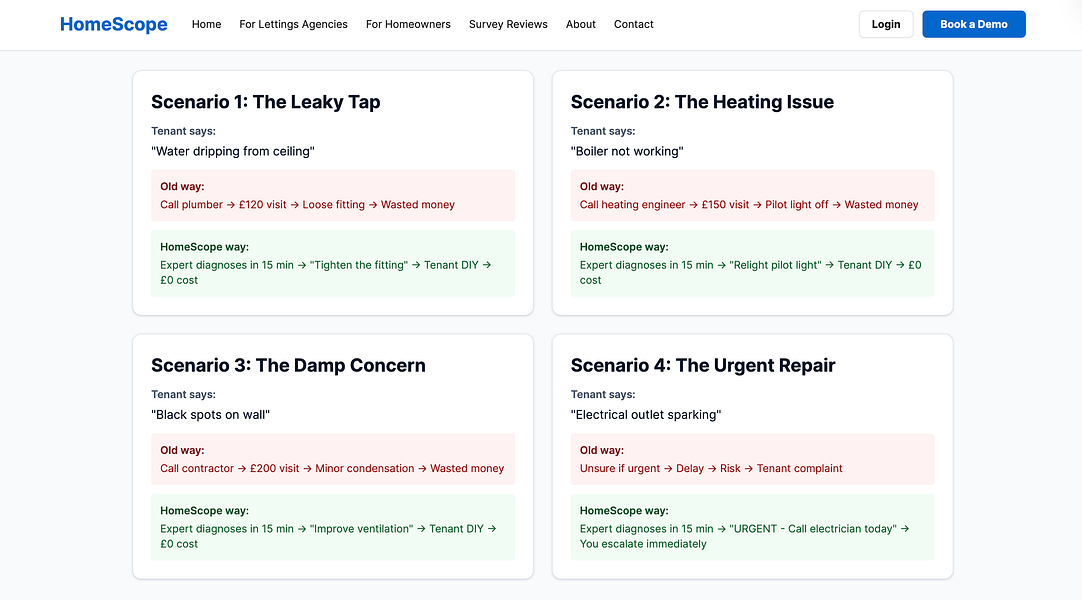Image resolution: width=1082 pixels, height=600 pixels.
Task: Click the HomeScope logo
Action: [113, 24]
